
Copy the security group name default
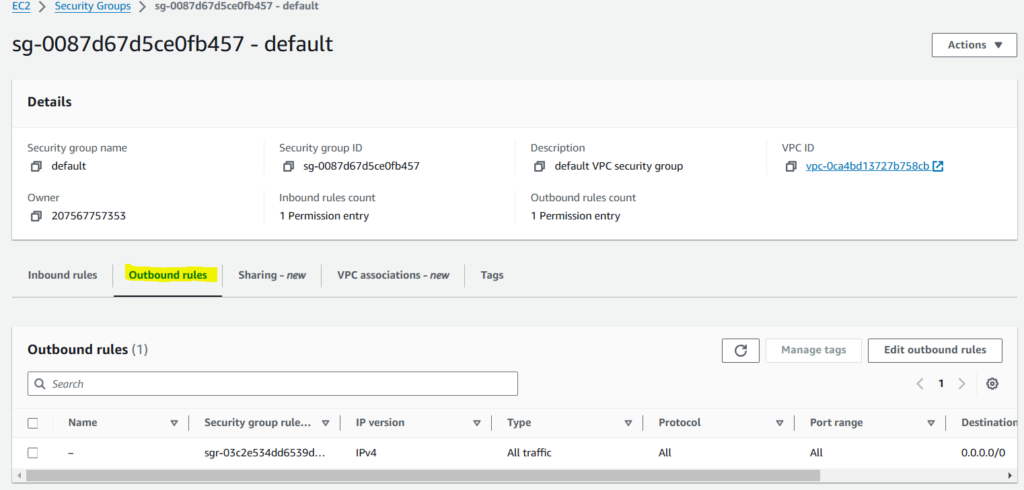tap(36, 166)
